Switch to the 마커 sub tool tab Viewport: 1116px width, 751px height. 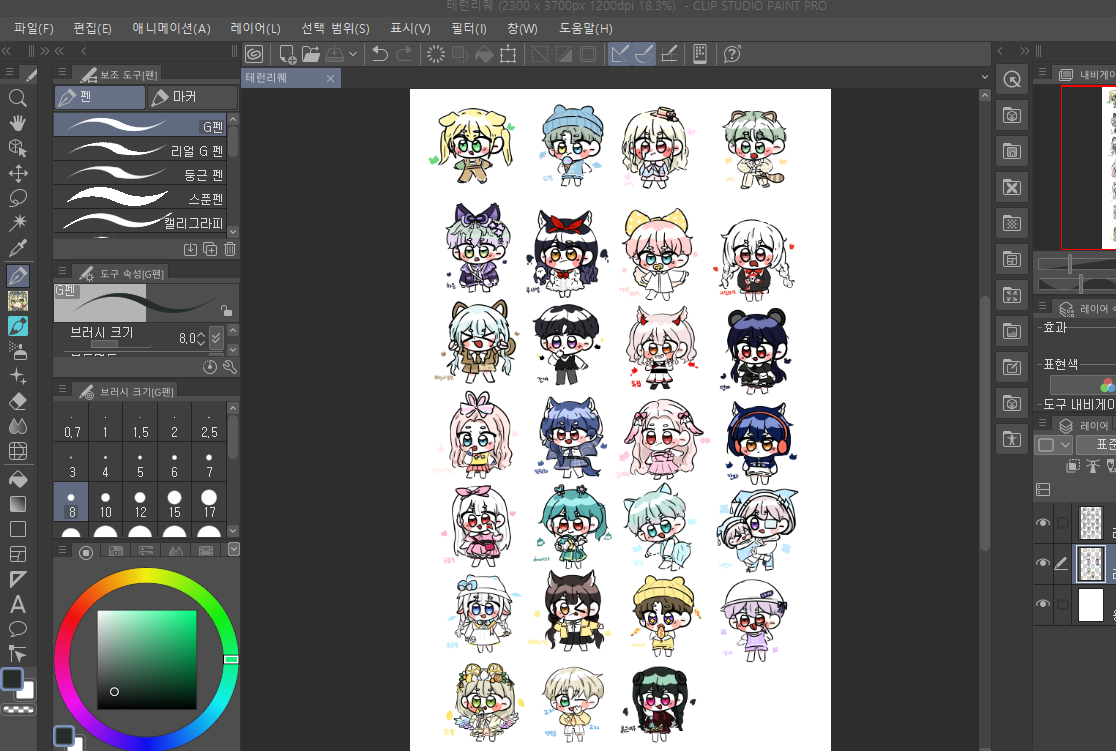point(193,97)
